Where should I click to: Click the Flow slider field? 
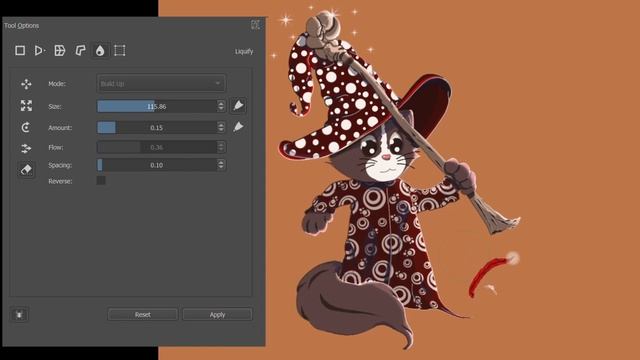(157, 147)
